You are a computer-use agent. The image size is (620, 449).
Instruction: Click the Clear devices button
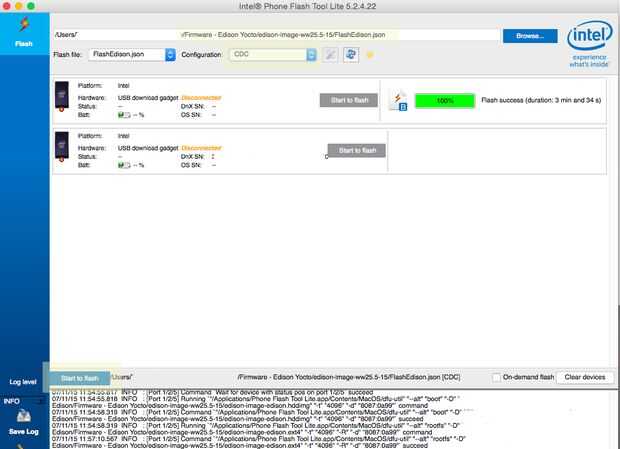[585, 377]
